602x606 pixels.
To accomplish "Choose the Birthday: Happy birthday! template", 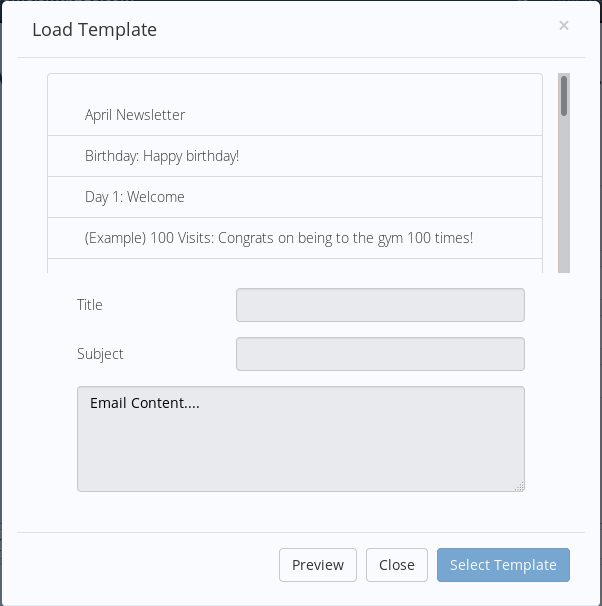I will (x=162, y=156).
